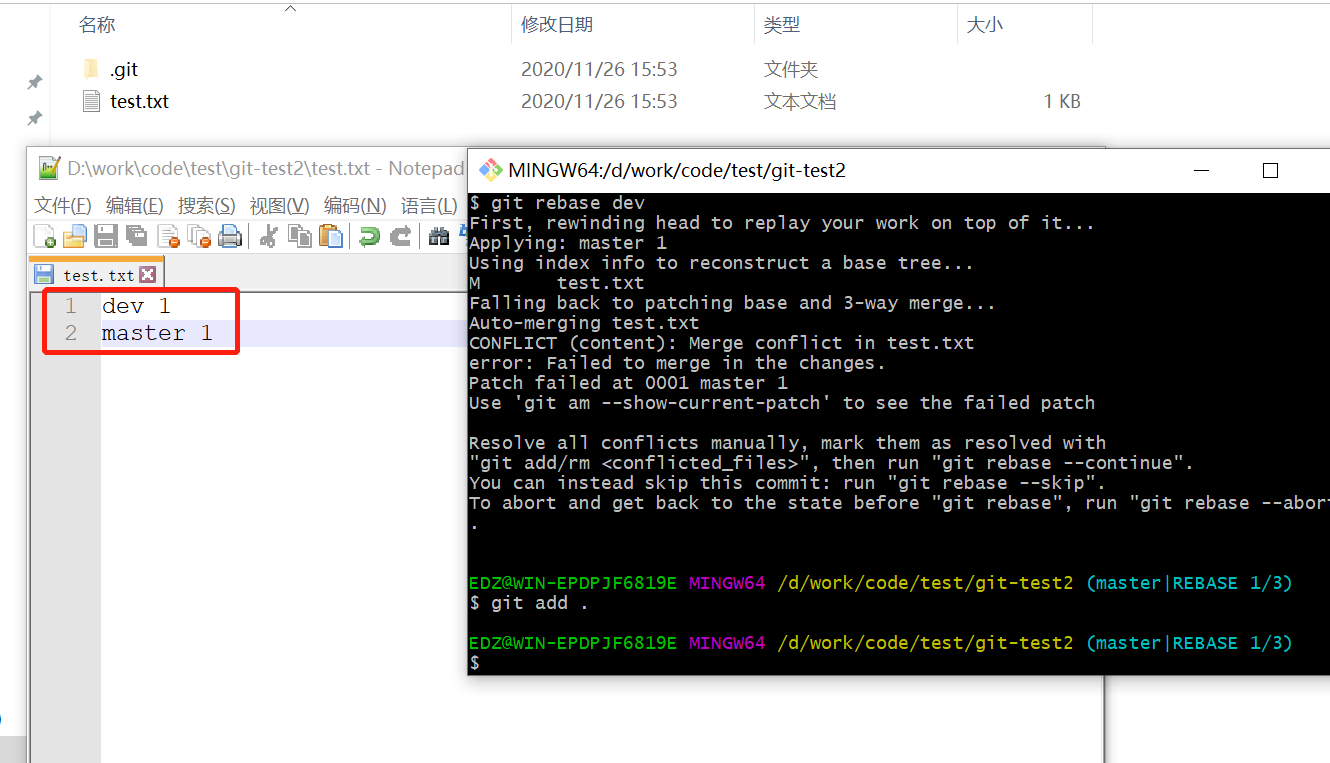This screenshot has height=763, width=1330.
Task: Click the 'Applying: master 1' line in terminal
Action: (x=567, y=243)
